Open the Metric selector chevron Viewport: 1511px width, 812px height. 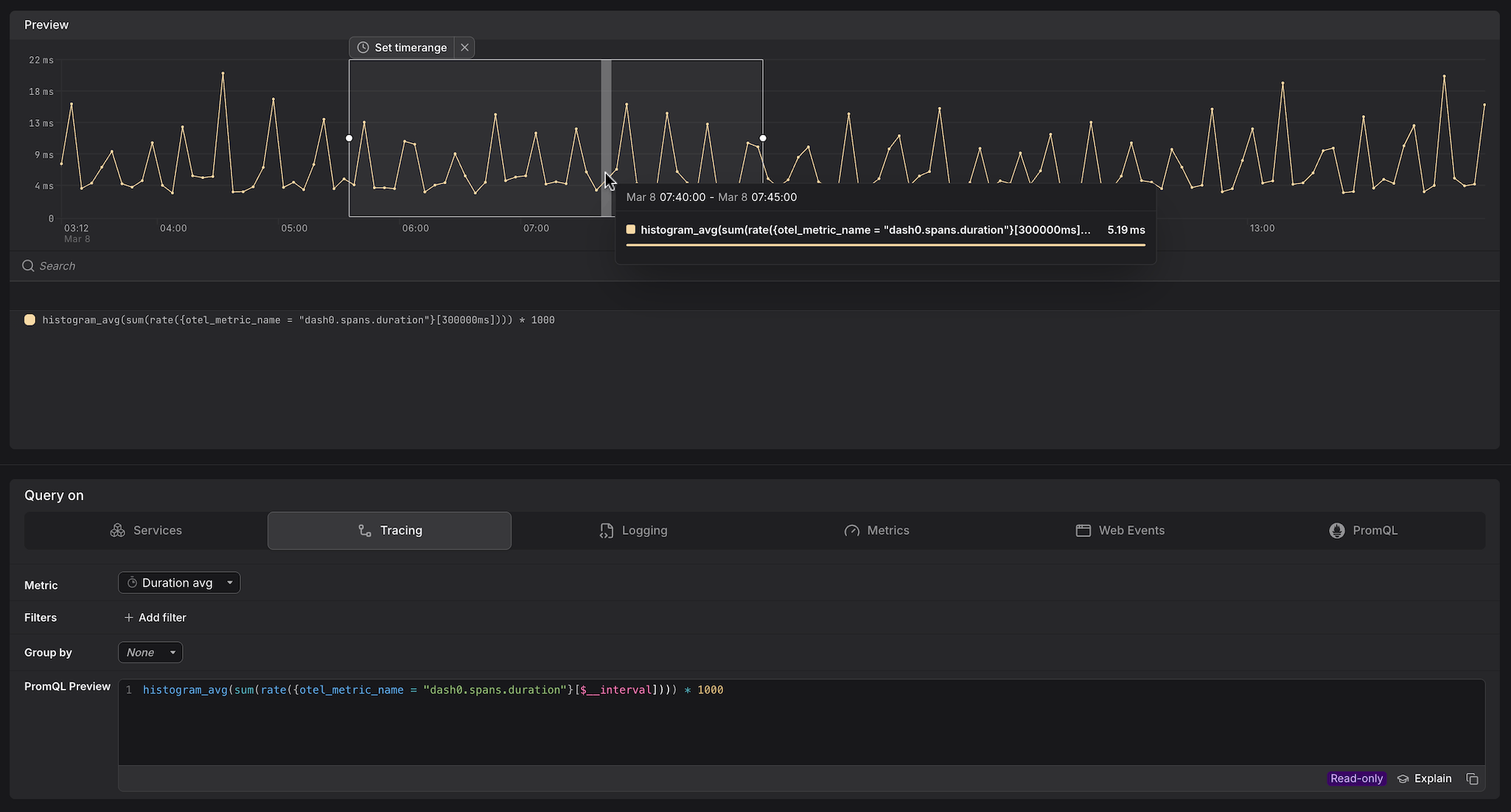[x=230, y=582]
